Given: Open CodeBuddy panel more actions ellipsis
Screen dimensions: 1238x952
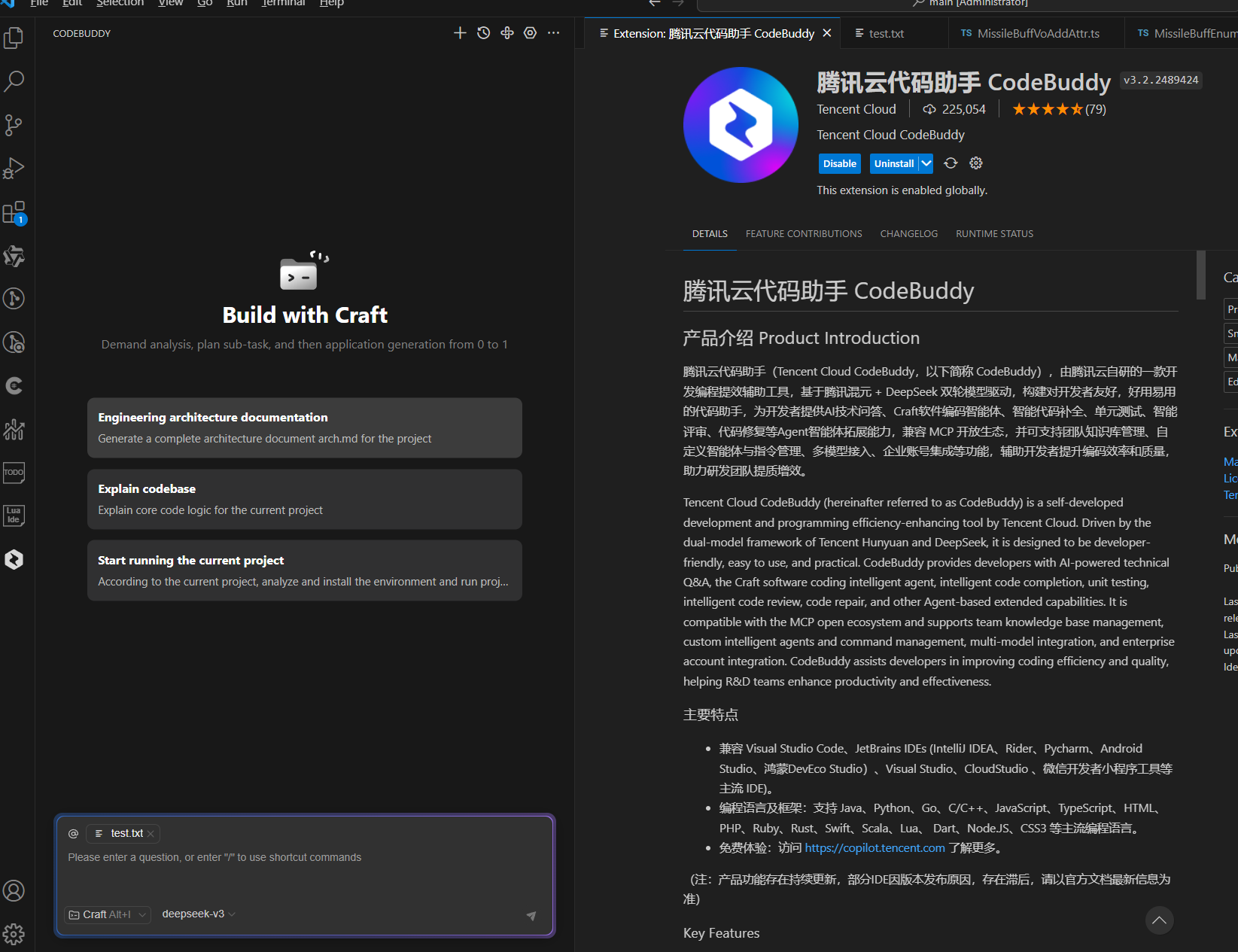Looking at the screenshot, I should tap(554, 33).
